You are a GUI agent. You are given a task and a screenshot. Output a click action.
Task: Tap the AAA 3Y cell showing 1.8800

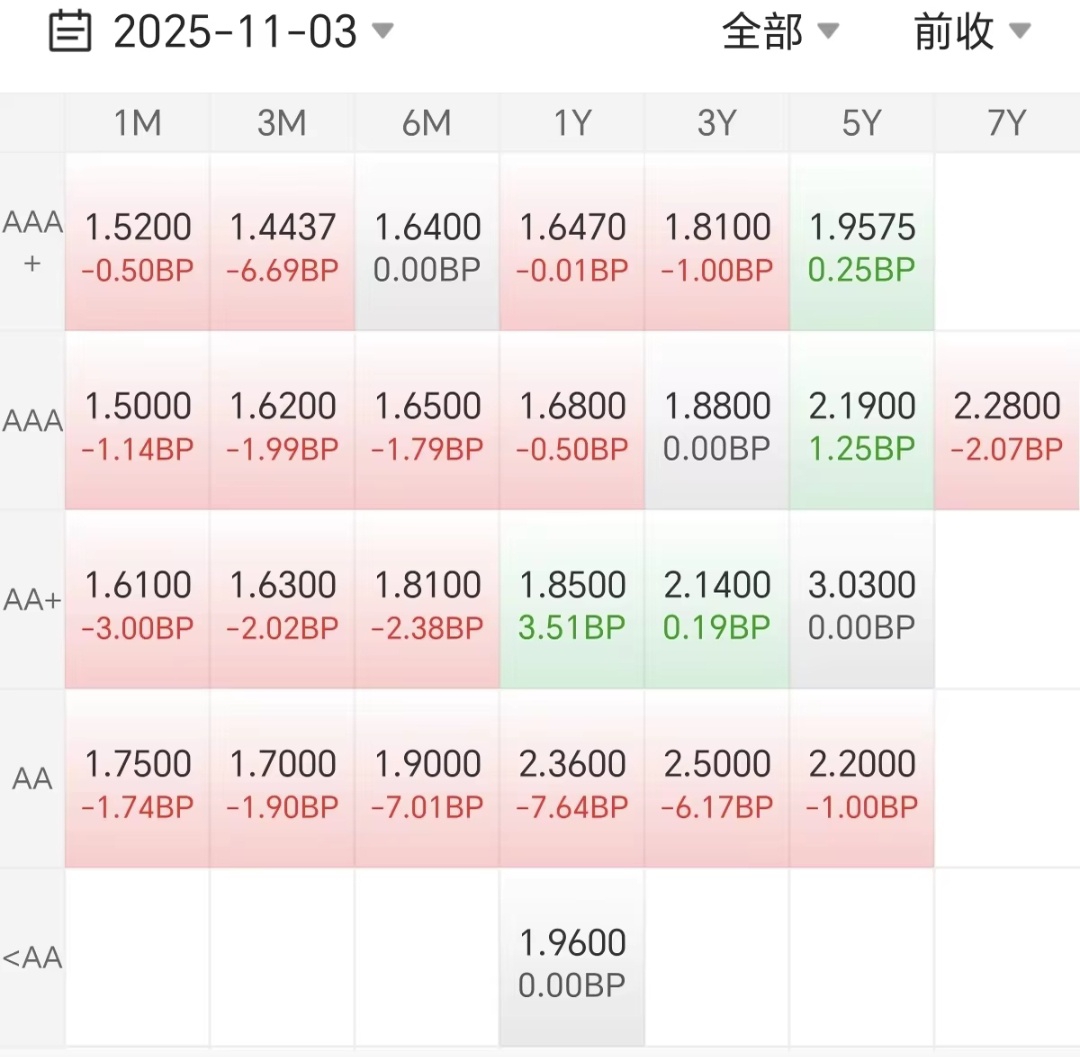coord(717,421)
